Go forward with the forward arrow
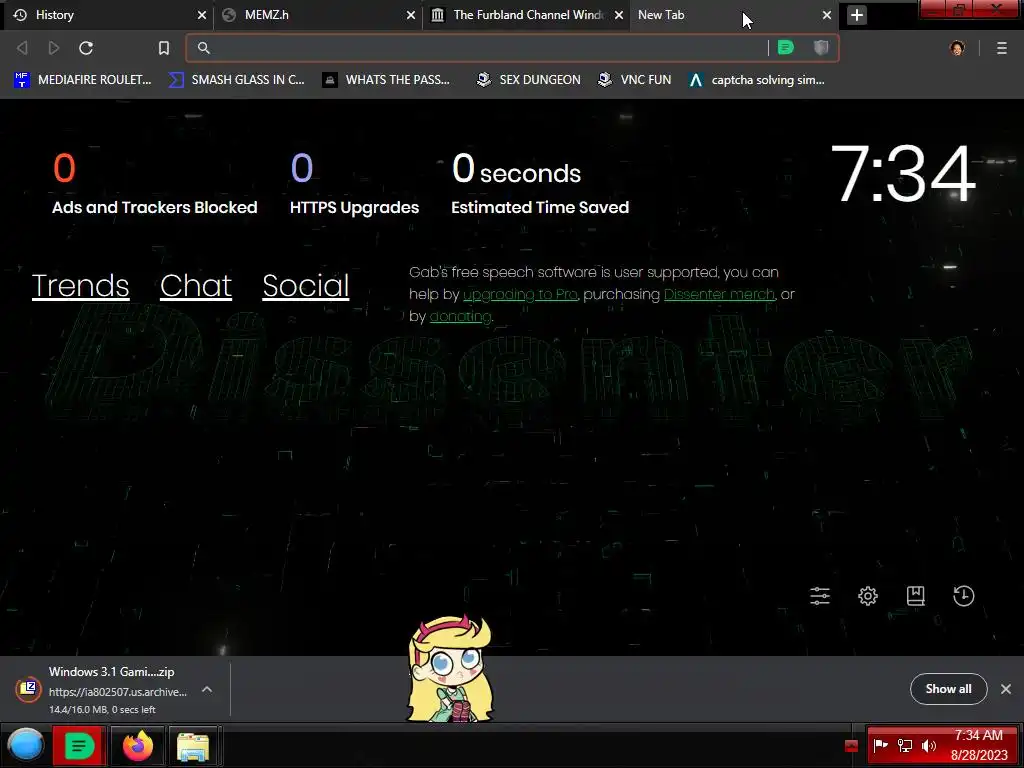The height and width of the screenshot is (768, 1024). 54,48
